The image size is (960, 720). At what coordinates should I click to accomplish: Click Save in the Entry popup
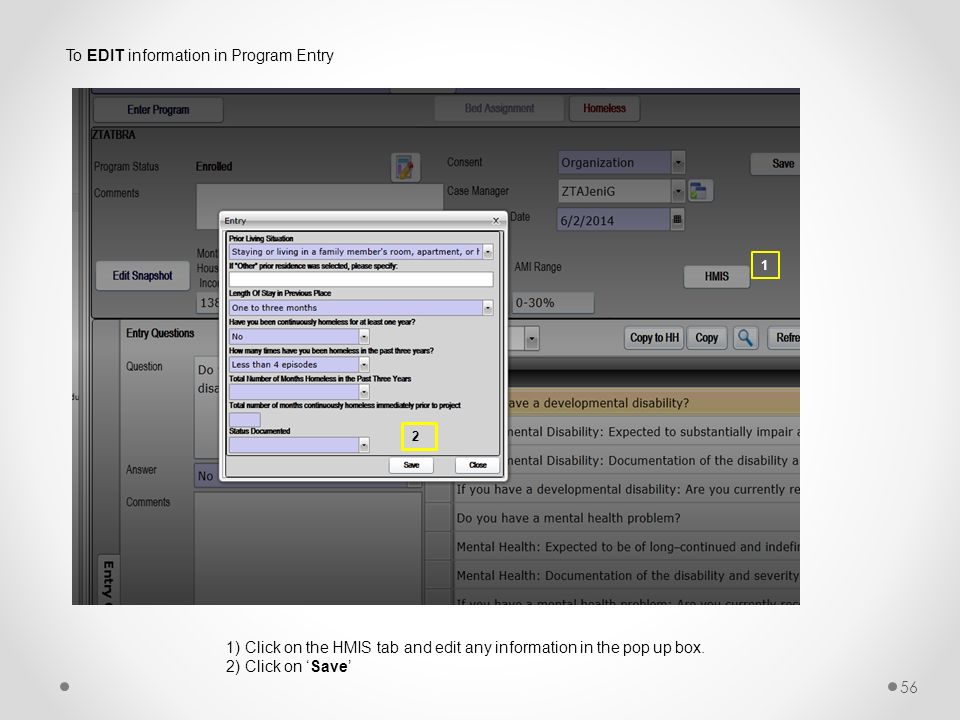coord(411,465)
